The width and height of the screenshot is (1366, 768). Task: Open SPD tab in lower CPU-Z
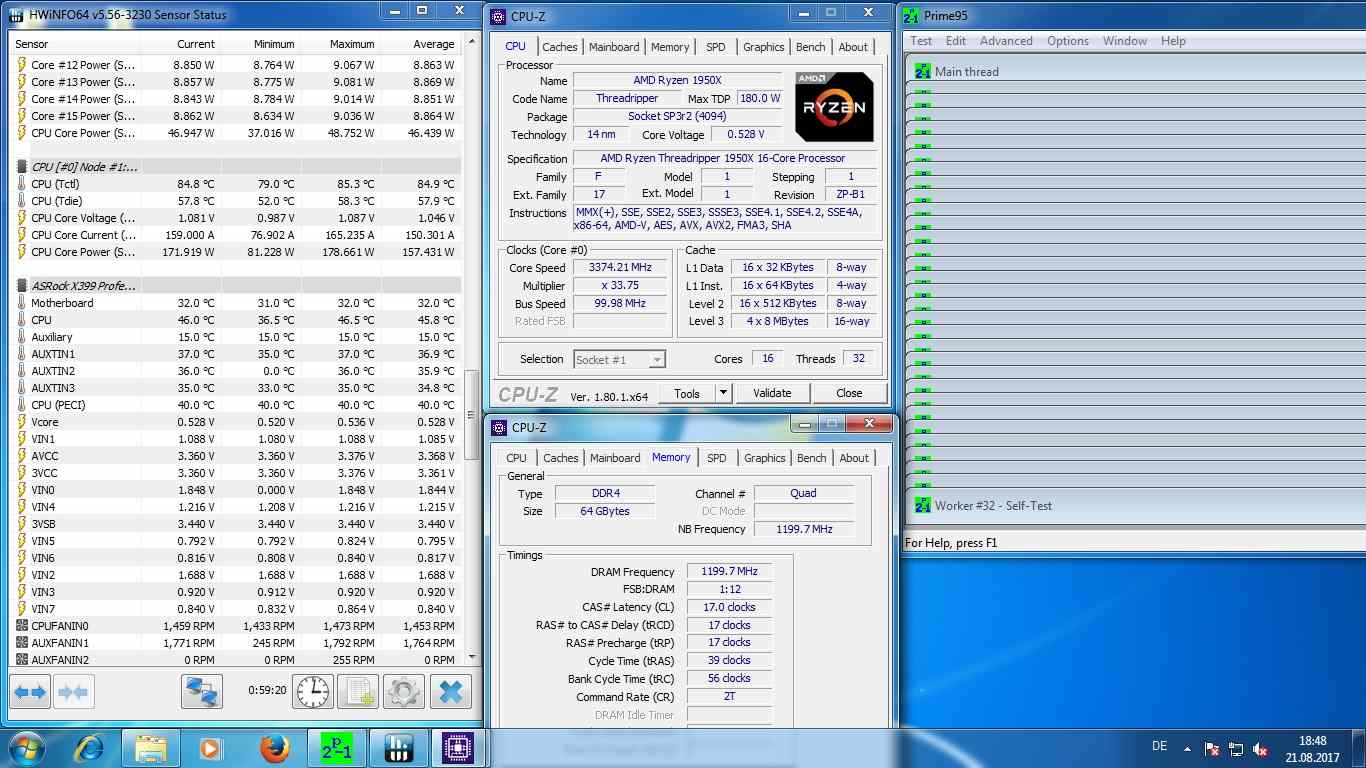[717, 458]
